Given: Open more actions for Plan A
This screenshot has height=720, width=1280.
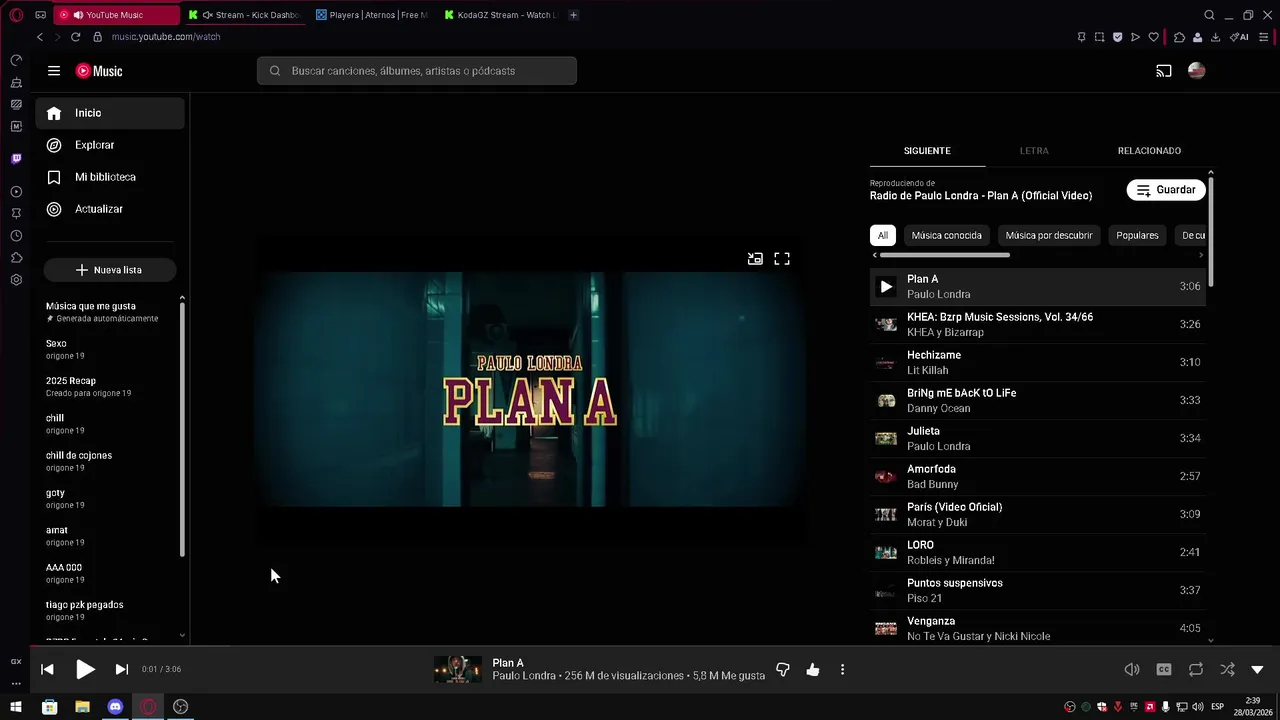Looking at the screenshot, I should pos(842,670).
